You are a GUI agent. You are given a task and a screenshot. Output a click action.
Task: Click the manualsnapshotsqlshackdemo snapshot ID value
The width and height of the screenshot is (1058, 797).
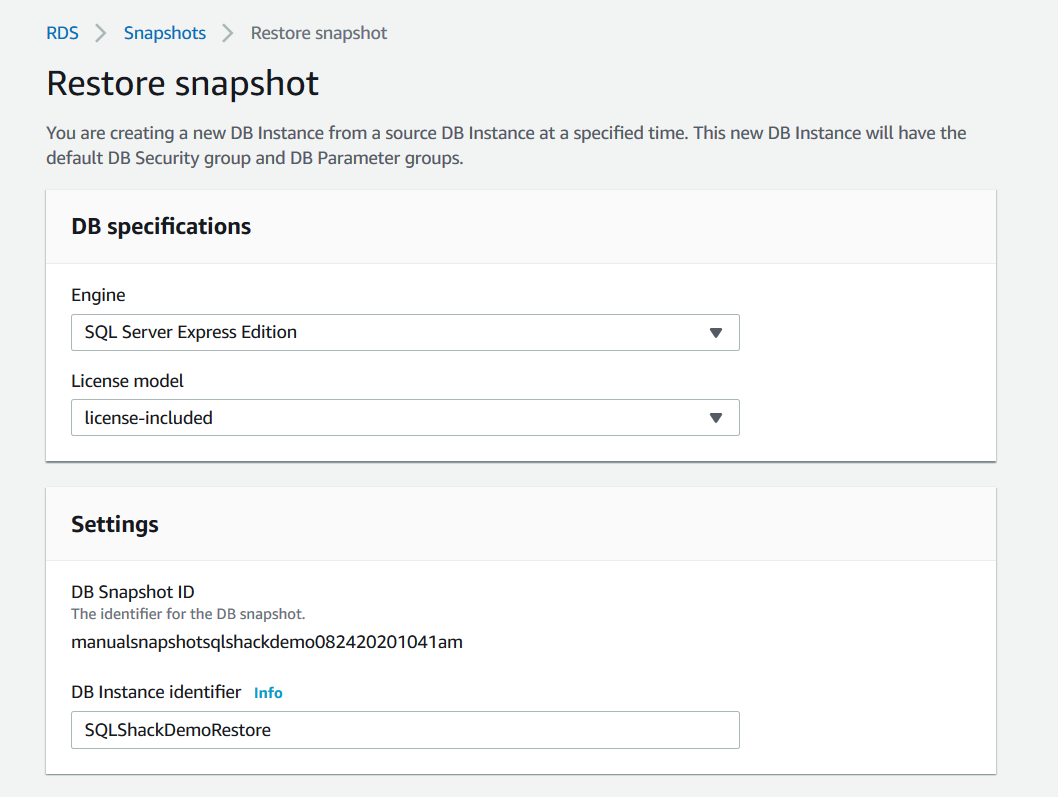[x=266, y=642]
